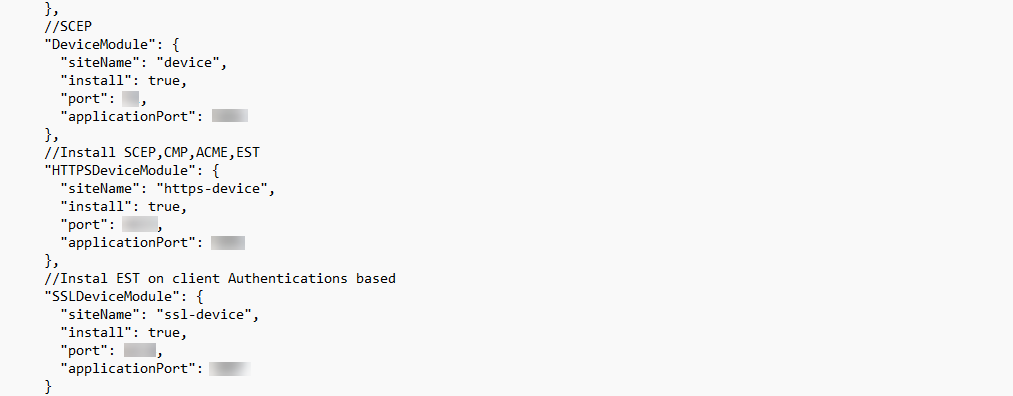Click the //Install SCEP,CMP,ACME,EST comment
Image resolution: width=1013 pixels, height=396 pixels.
click(x=152, y=153)
